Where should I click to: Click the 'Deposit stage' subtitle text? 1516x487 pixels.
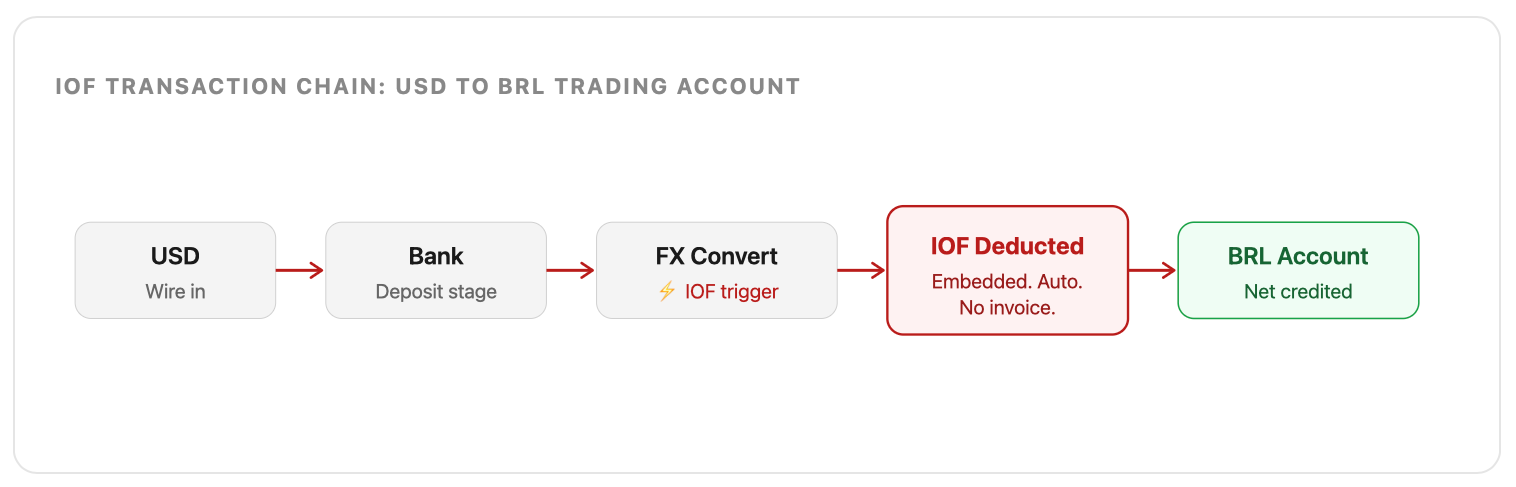[436, 292]
